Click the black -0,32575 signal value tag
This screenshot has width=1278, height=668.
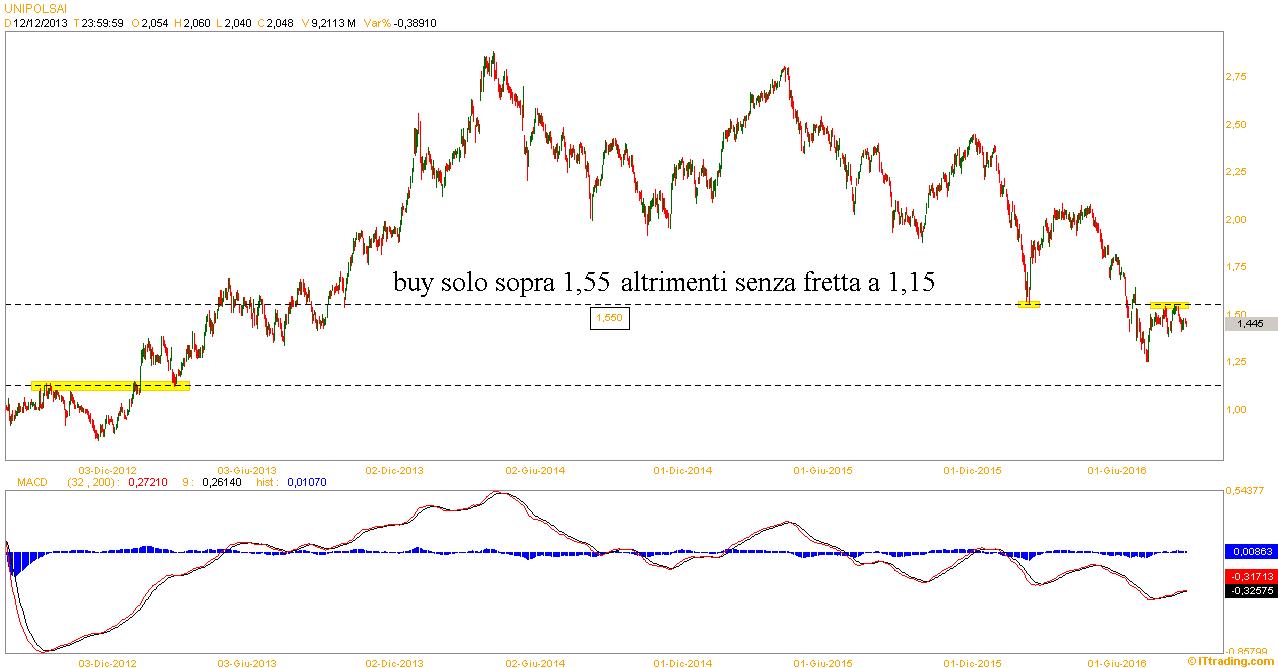click(x=1249, y=591)
